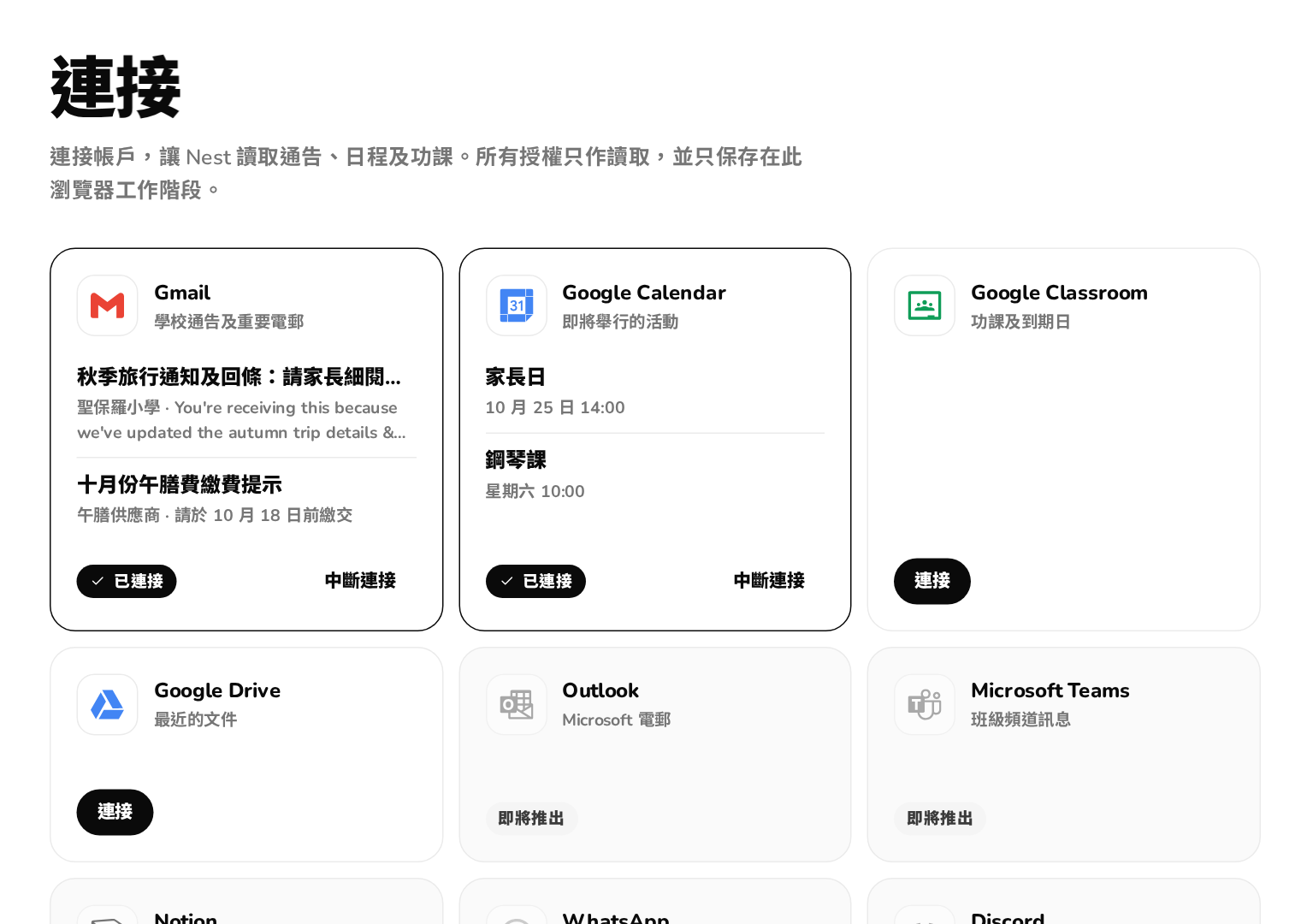Click the Microsoft 電郵 subtitle
Image resolution: width=1313 pixels, height=924 pixels.
(x=617, y=720)
